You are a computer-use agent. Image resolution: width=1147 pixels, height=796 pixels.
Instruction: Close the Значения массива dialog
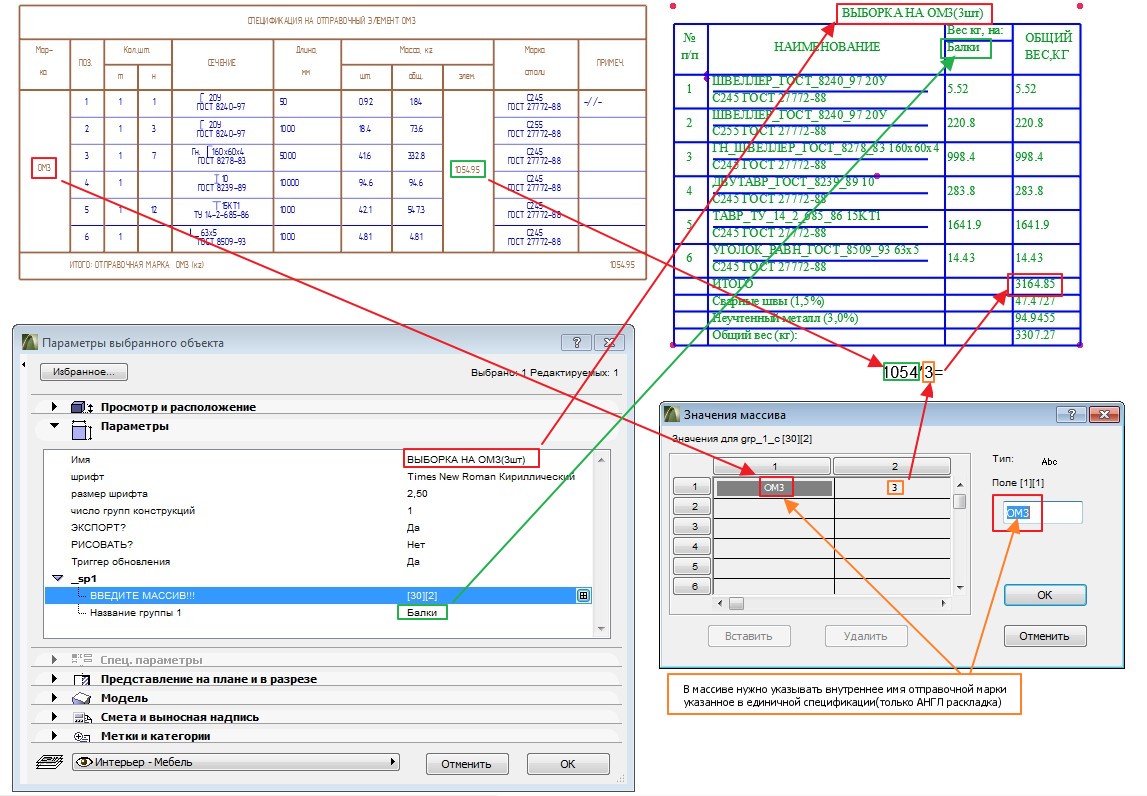point(1104,415)
